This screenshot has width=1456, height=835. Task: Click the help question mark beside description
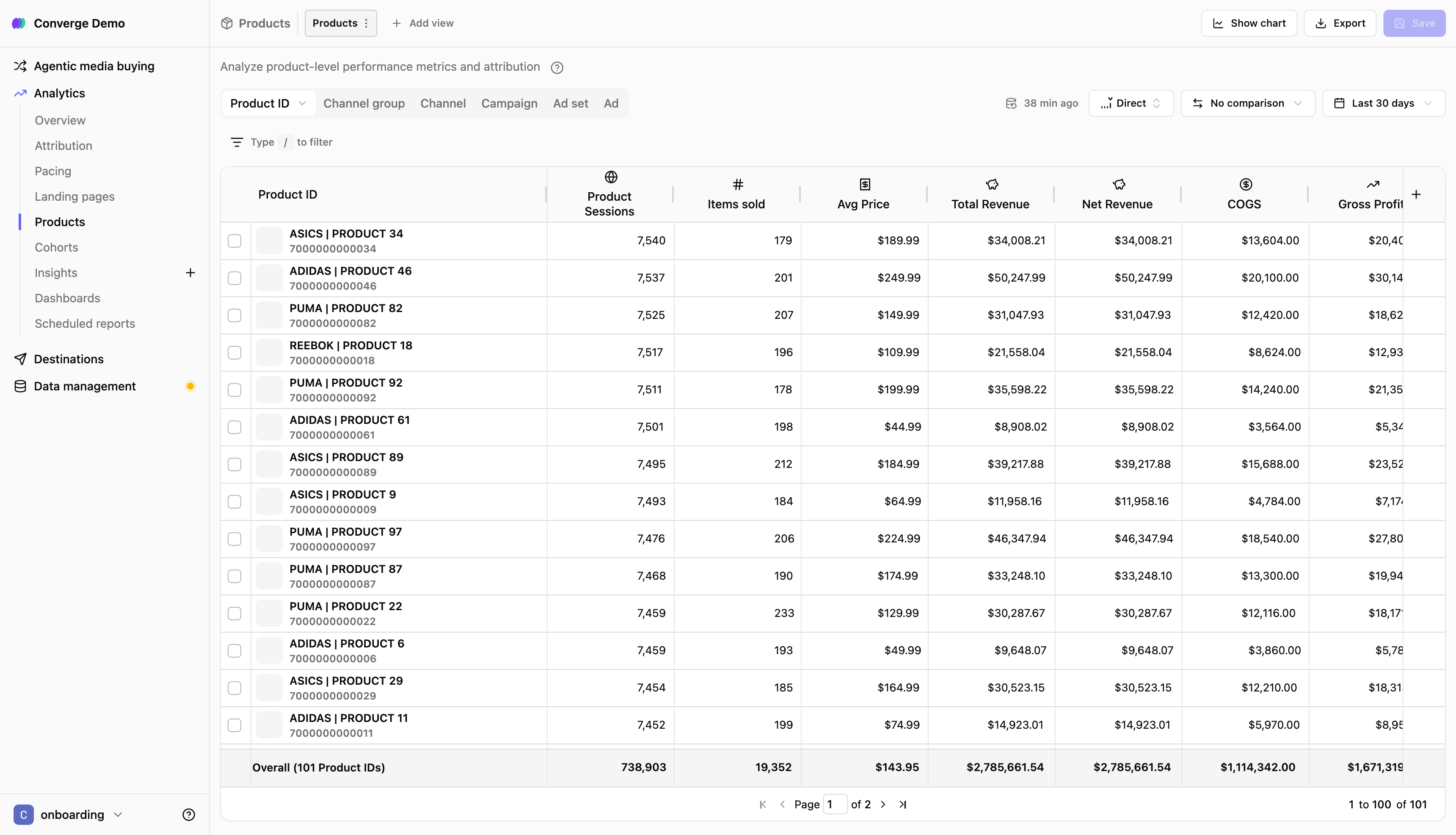[557, 68]
